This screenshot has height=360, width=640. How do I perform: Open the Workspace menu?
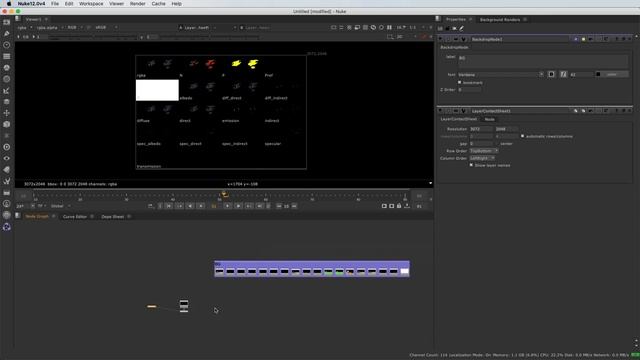click(91, 4)
